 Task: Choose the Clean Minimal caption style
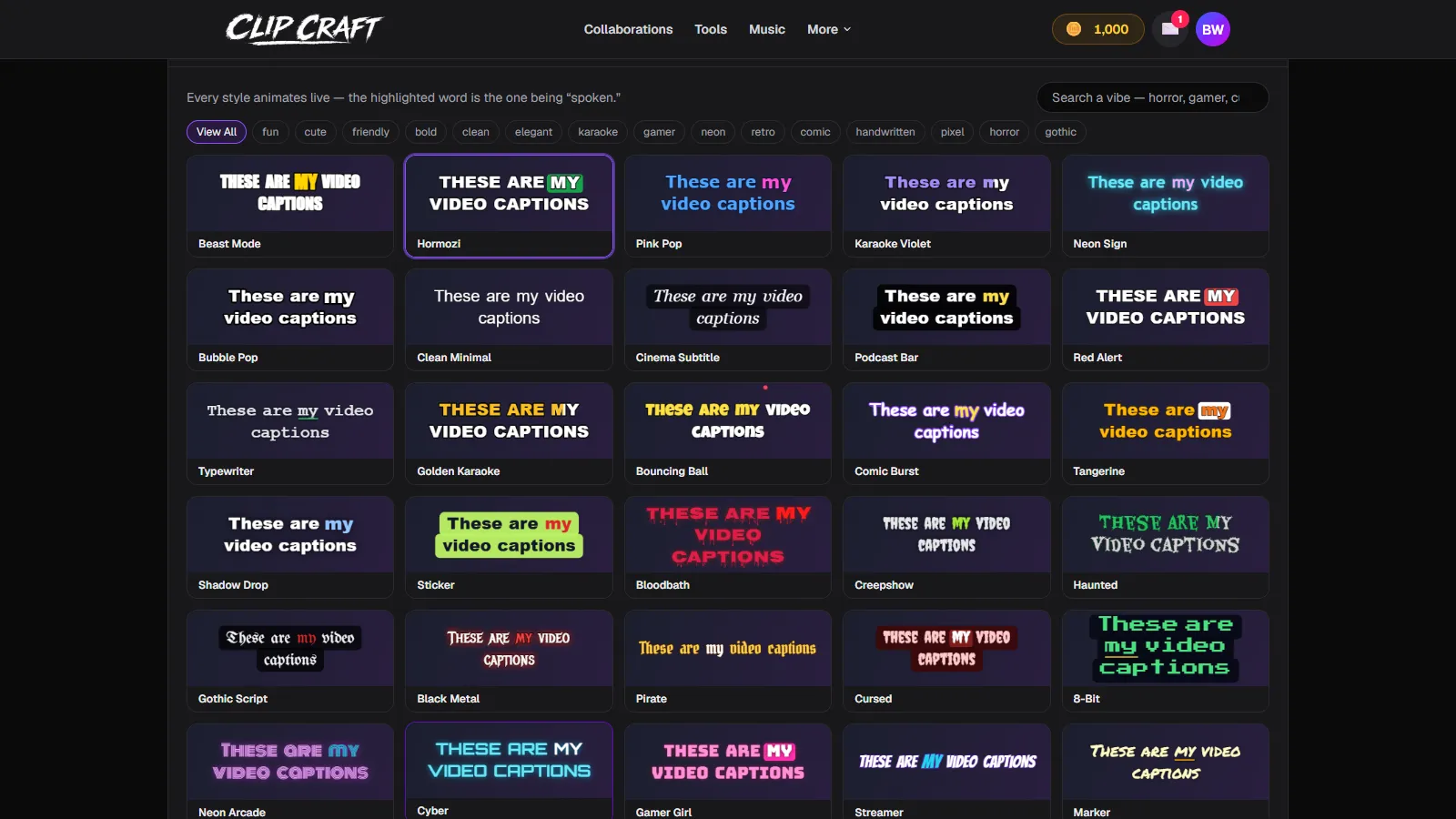click(509, 319)
